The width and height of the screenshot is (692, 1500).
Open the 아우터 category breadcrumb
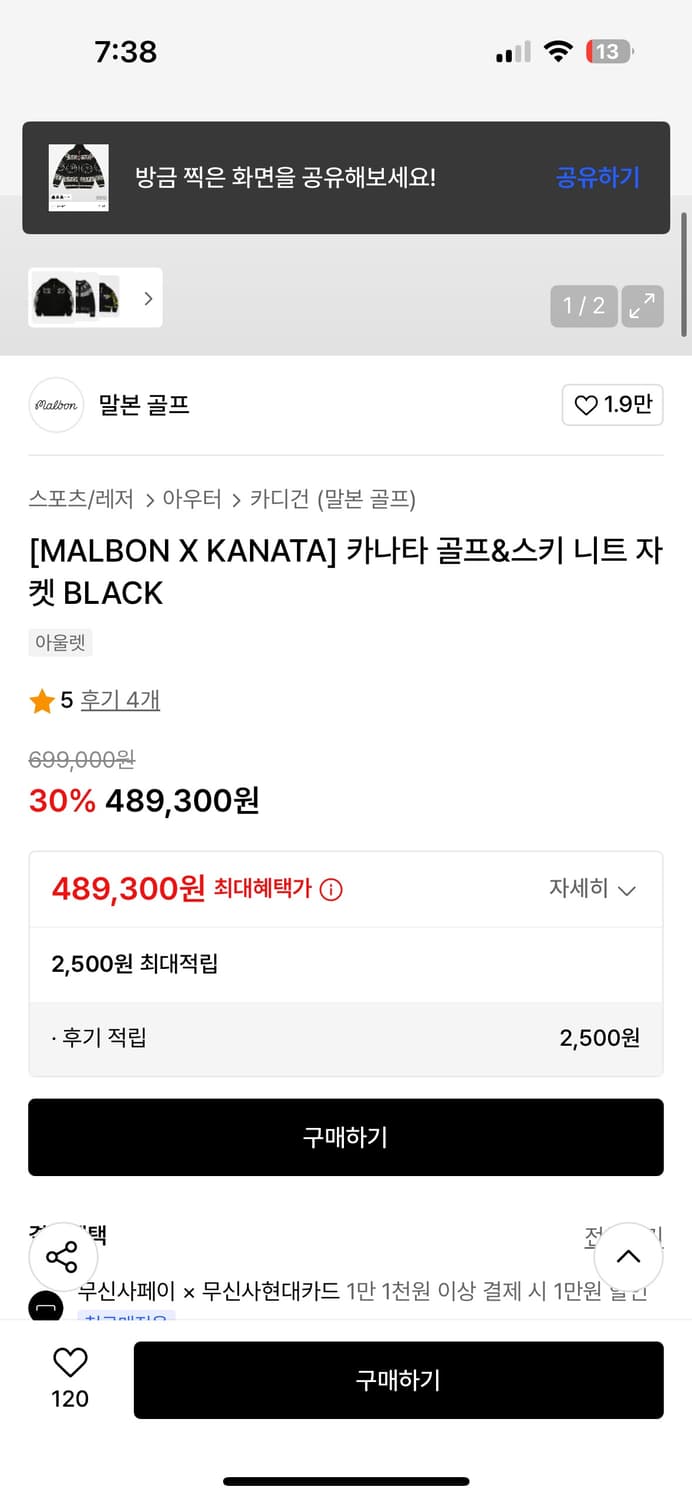click(192, 499)
